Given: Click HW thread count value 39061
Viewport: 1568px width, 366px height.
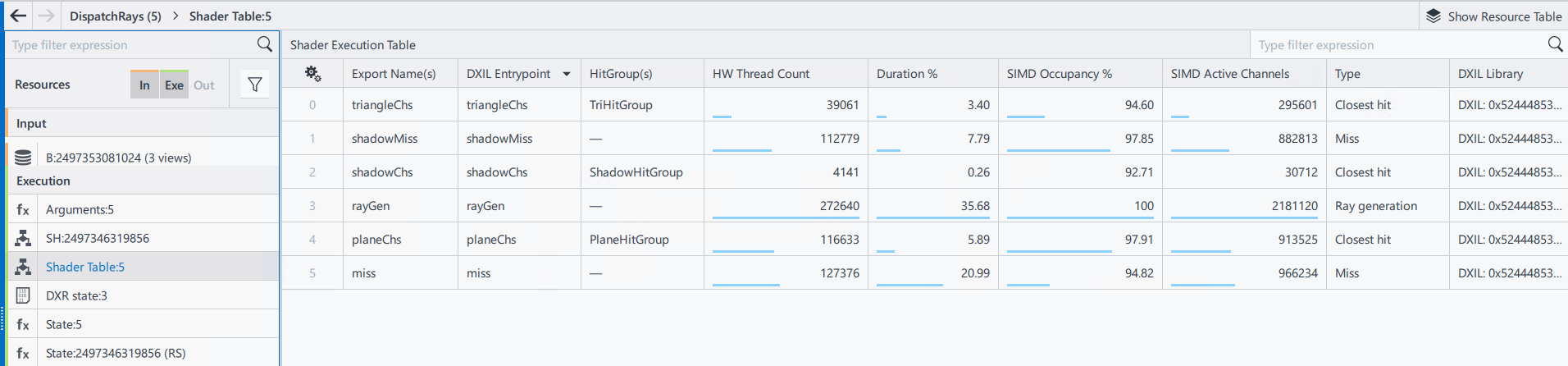Looking at the screenshot, I should pos(843,105).
